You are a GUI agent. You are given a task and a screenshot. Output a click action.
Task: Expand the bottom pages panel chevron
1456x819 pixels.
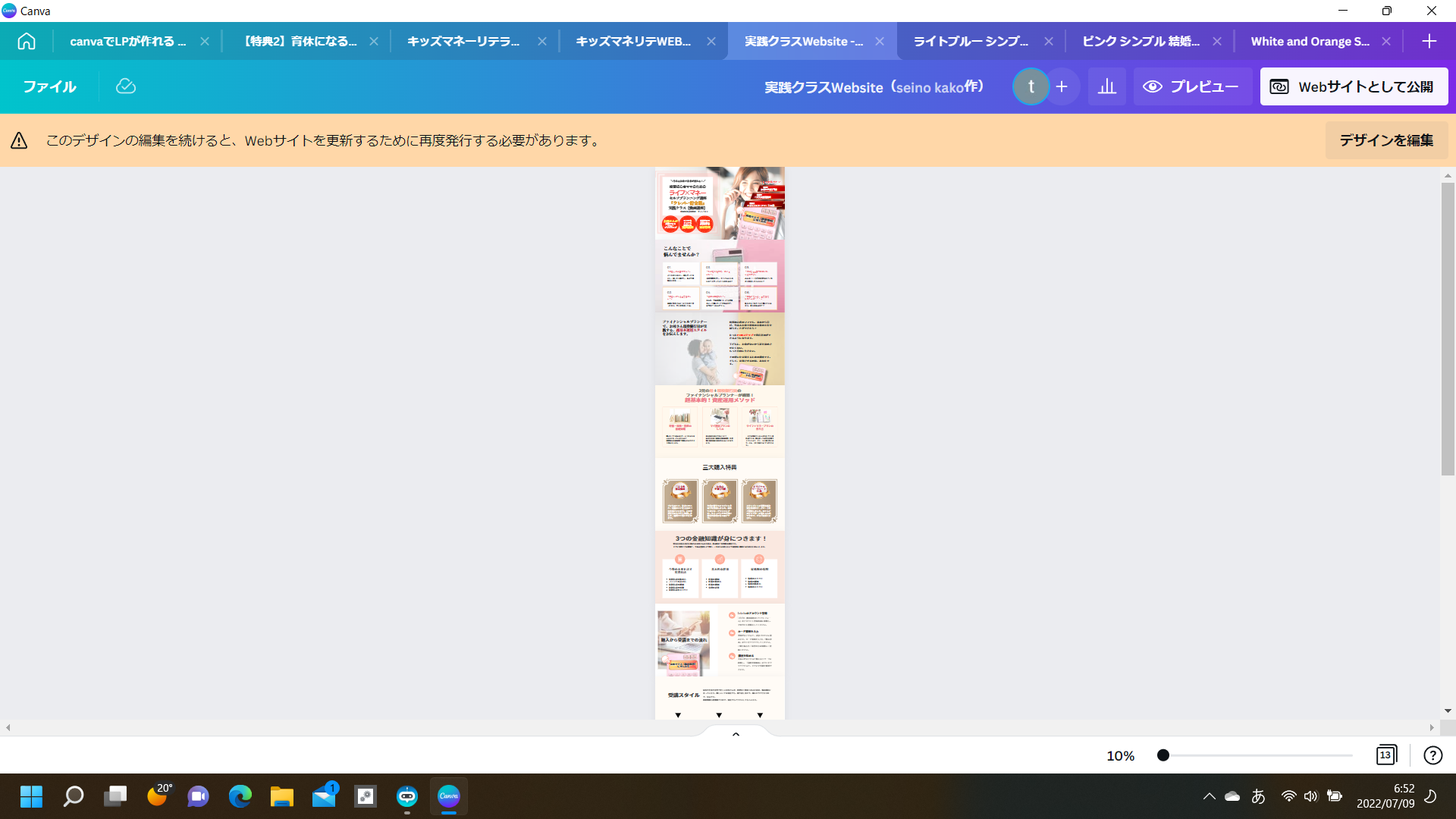735,734
